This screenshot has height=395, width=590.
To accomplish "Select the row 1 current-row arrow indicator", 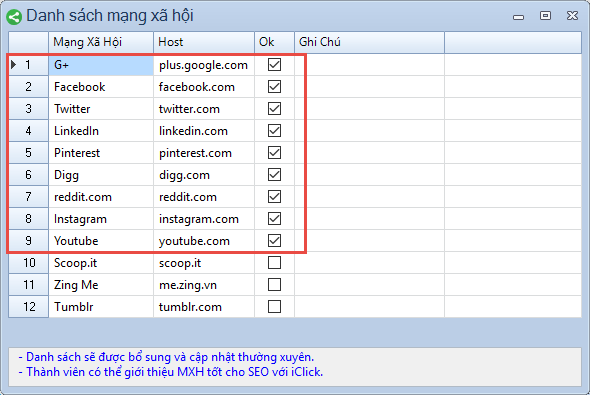I will [x=14, y=65].
